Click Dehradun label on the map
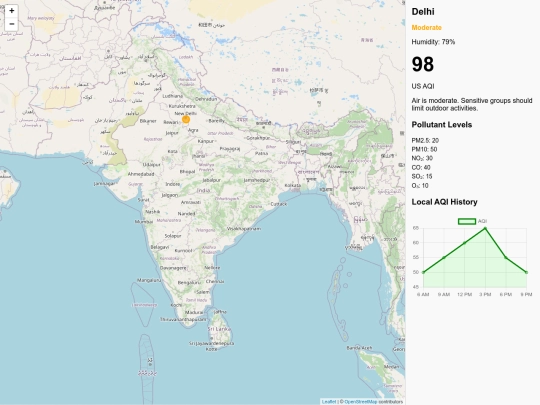540x405 pixels. pos(206,99)
